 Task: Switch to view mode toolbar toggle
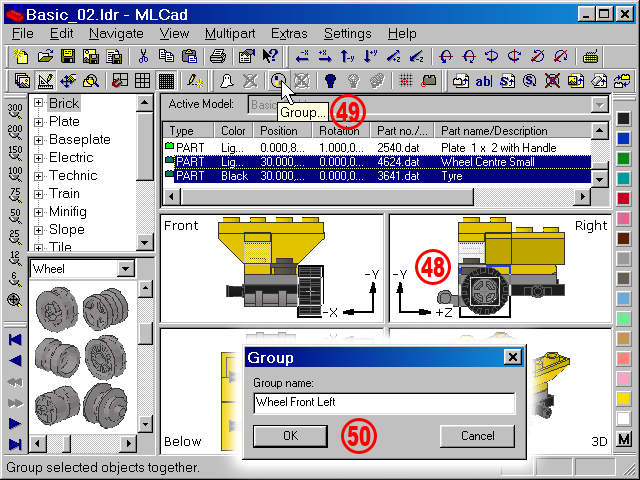pos(22,80)
